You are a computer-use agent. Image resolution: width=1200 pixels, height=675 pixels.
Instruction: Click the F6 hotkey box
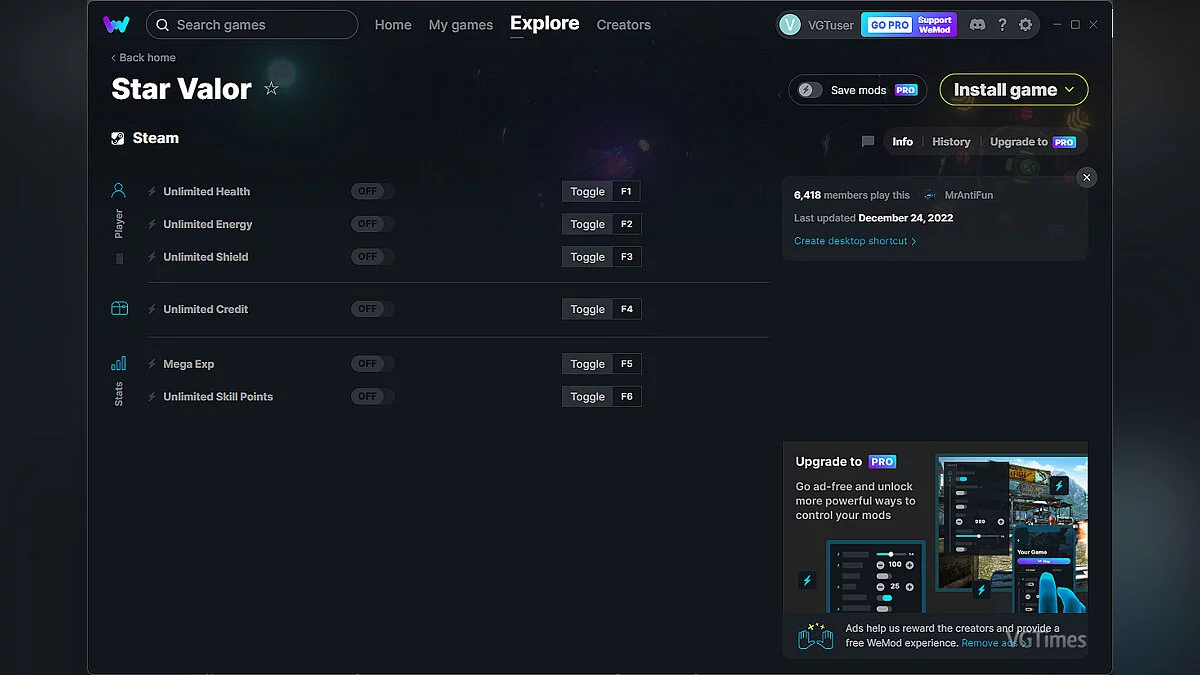[627, 397]
